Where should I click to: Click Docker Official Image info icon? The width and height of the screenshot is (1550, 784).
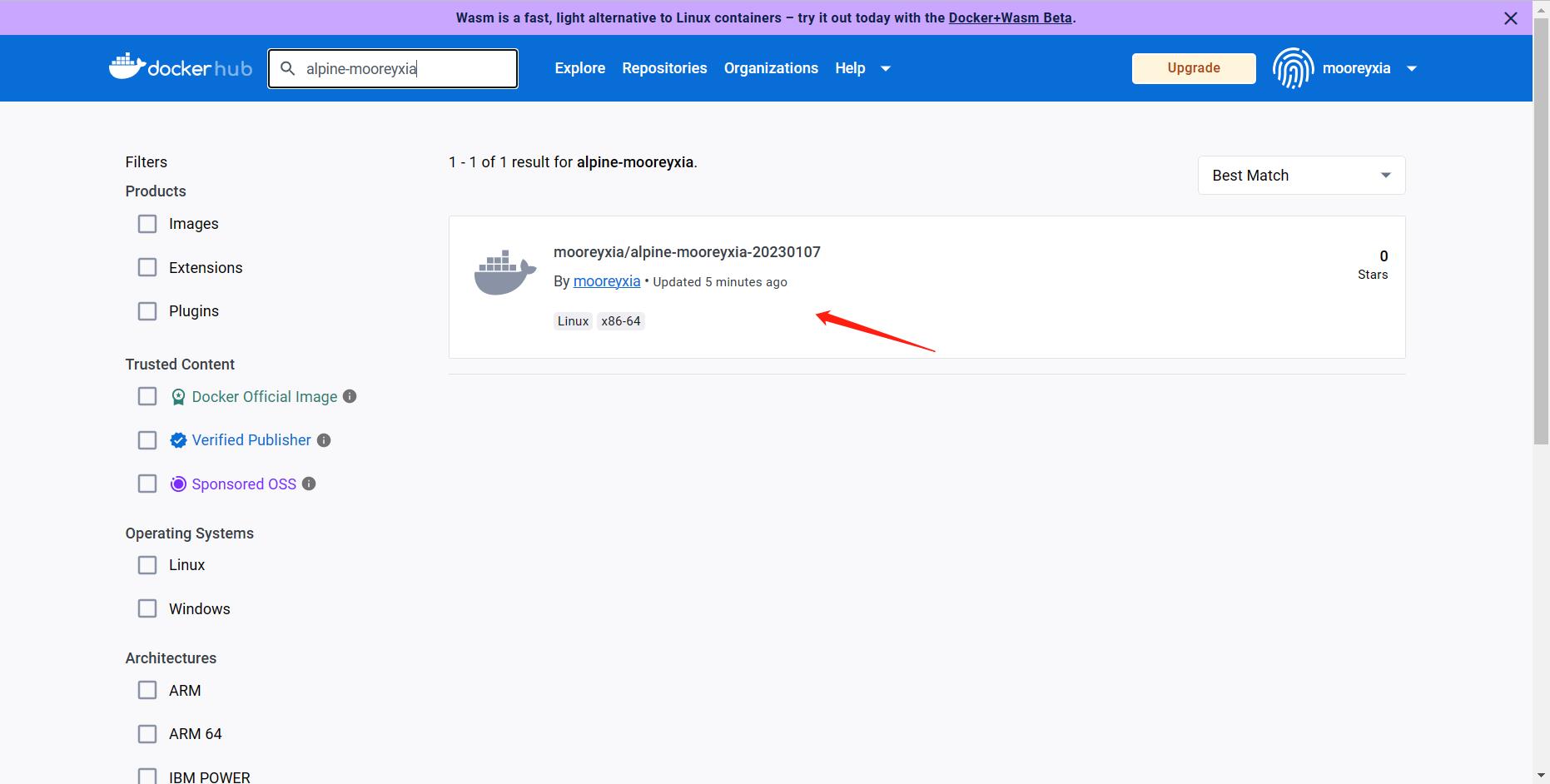point(350,396)
